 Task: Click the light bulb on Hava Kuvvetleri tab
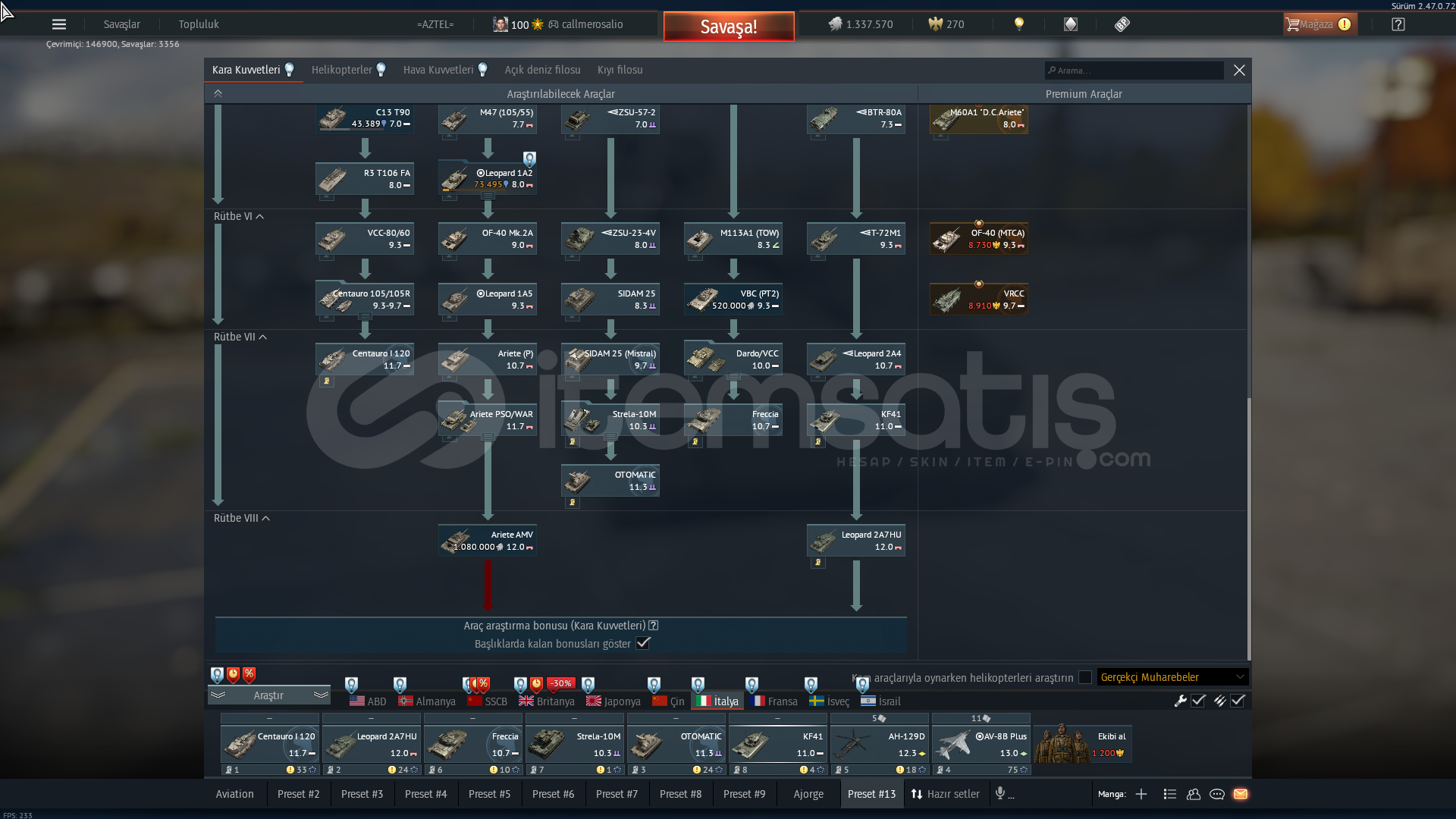pos(482,70)
